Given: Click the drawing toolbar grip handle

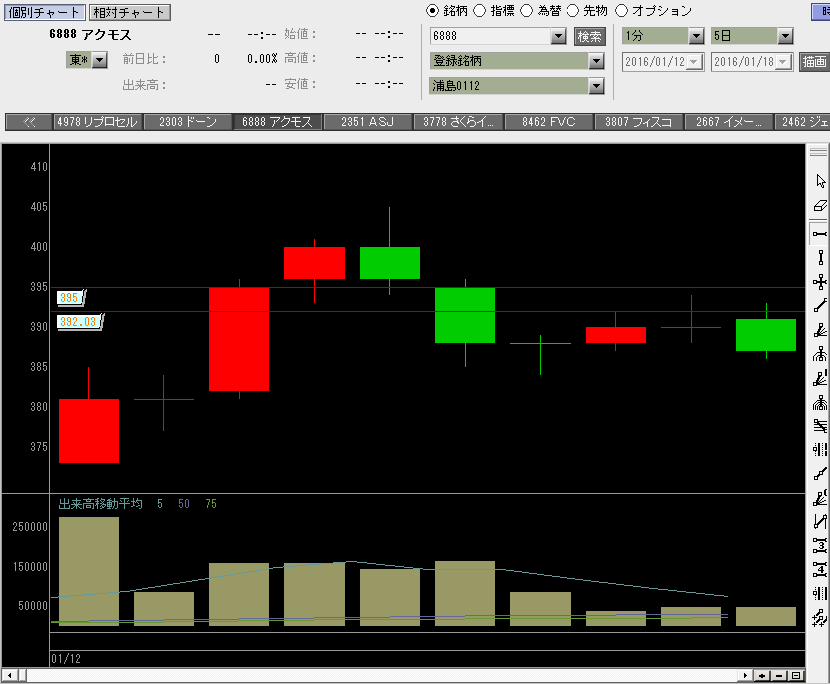Looking at the screenshot, I should coord(818,151).
